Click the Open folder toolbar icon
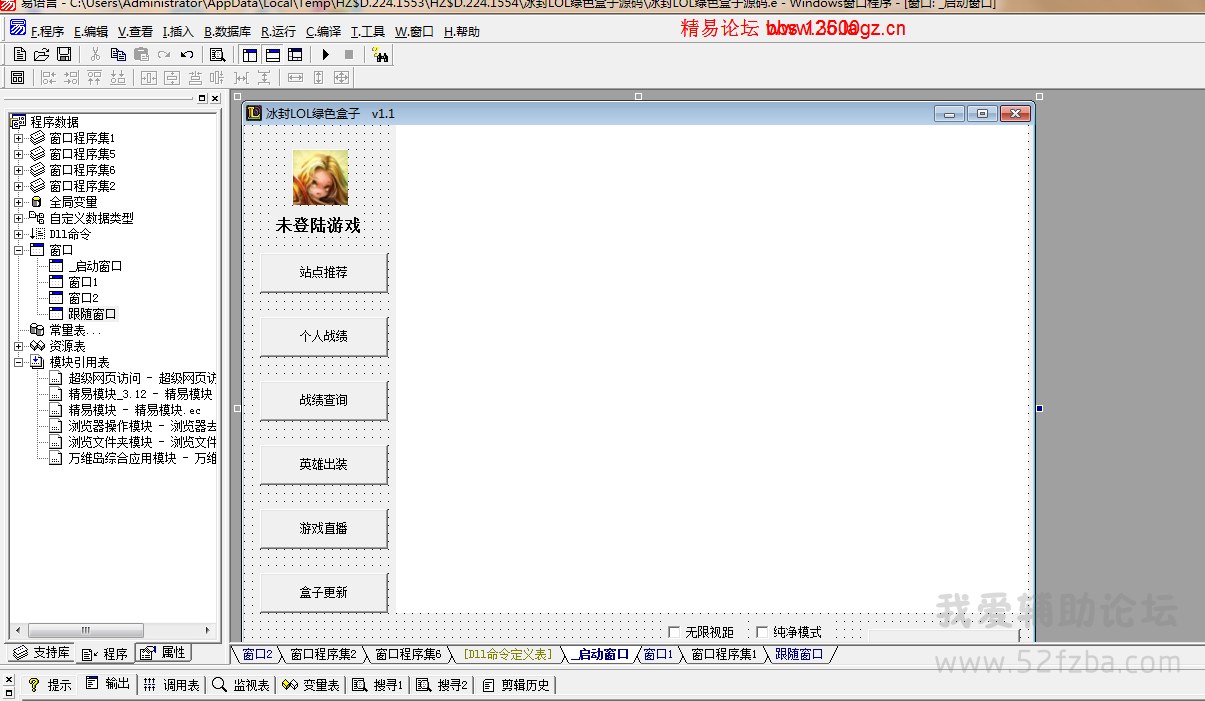The width and height of the screenshot is (1205, 701). coord(41,55)
